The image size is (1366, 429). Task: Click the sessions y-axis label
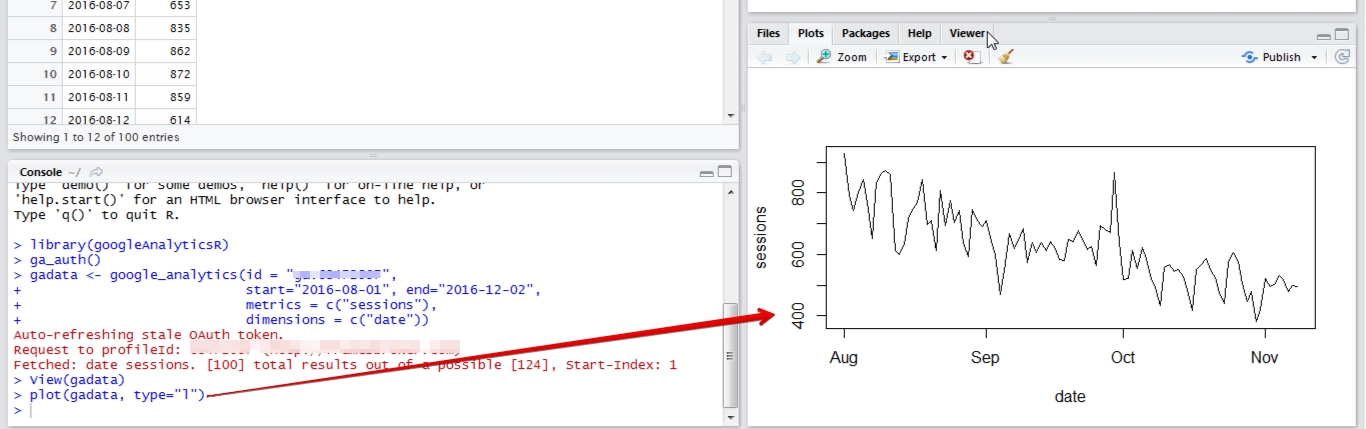pyautogui.click(x=761, y=238)
